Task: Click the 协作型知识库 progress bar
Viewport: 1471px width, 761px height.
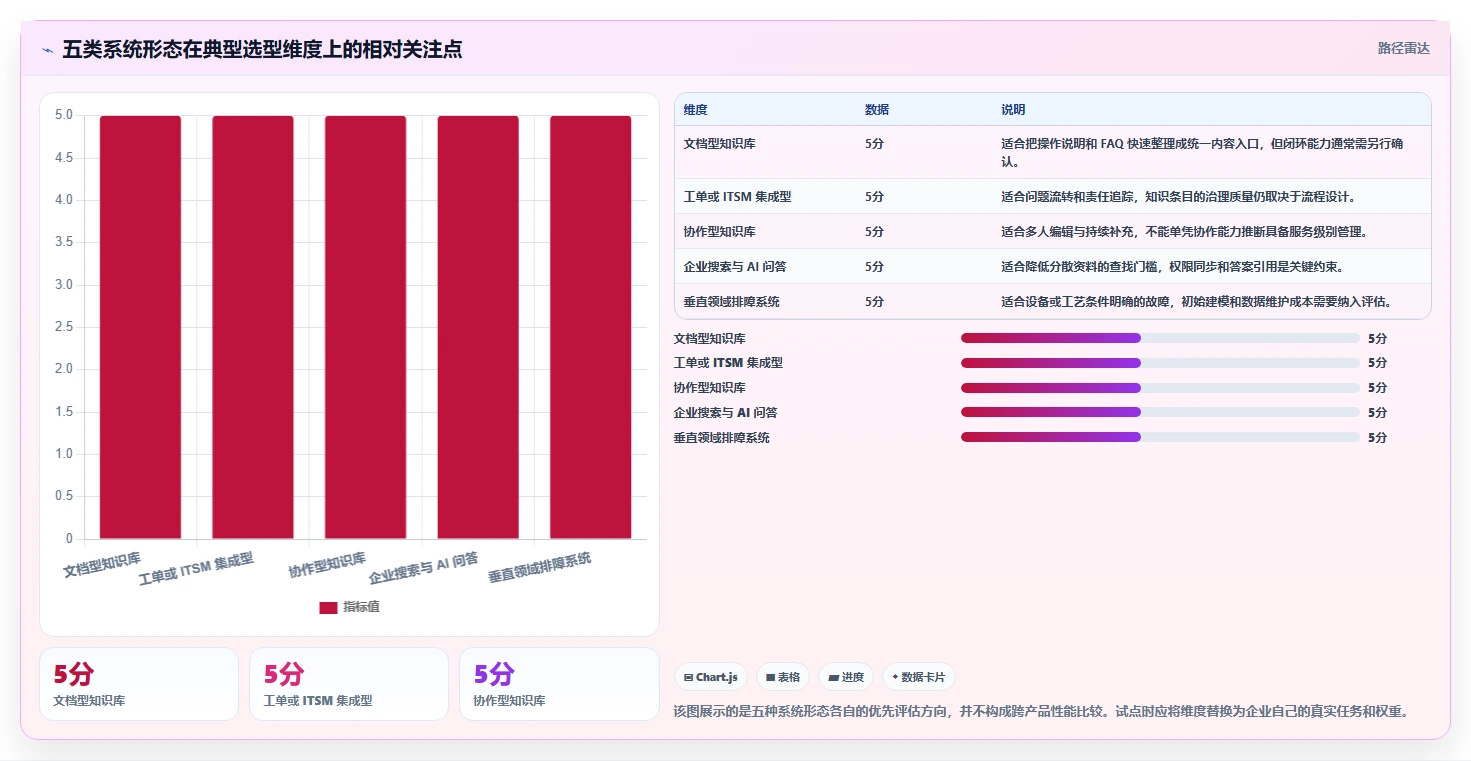Action: (x=1160, y=388)
